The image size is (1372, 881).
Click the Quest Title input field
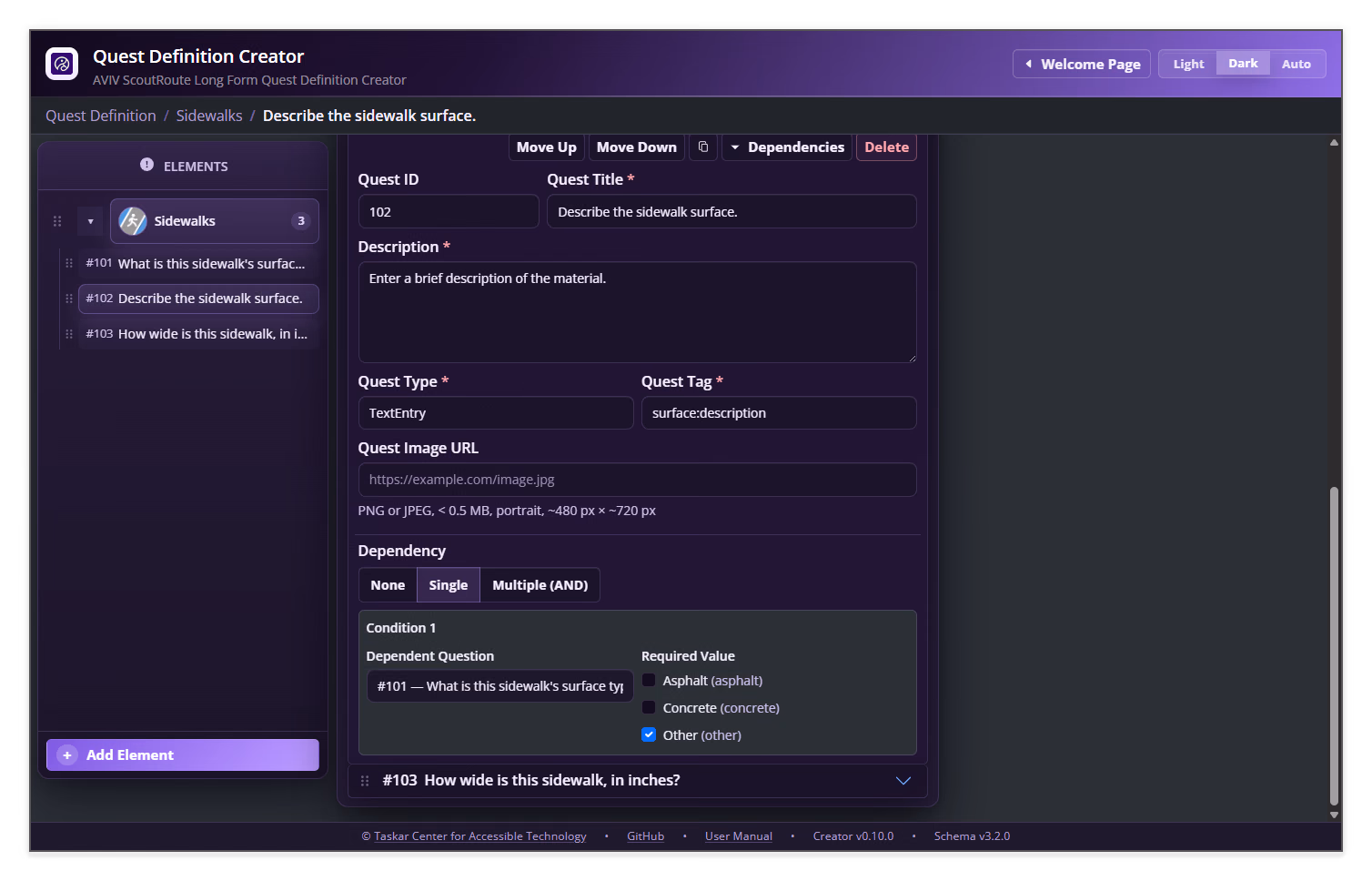point(731,212)
